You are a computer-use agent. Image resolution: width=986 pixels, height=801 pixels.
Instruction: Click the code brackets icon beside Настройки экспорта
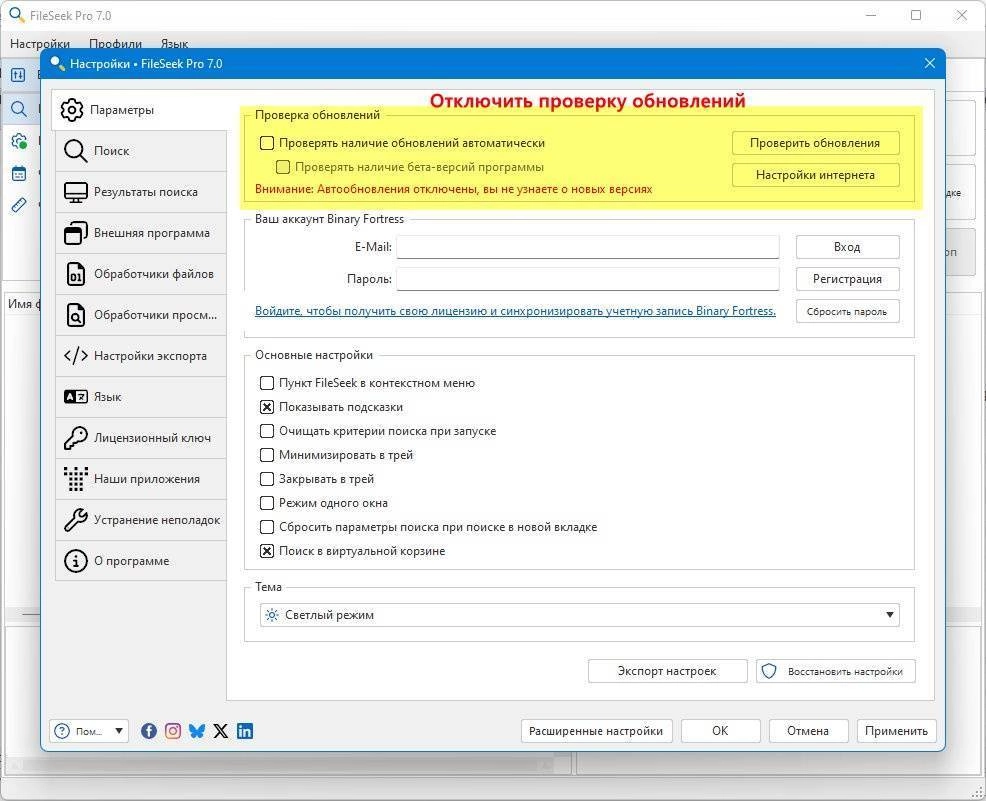point(75,356)
